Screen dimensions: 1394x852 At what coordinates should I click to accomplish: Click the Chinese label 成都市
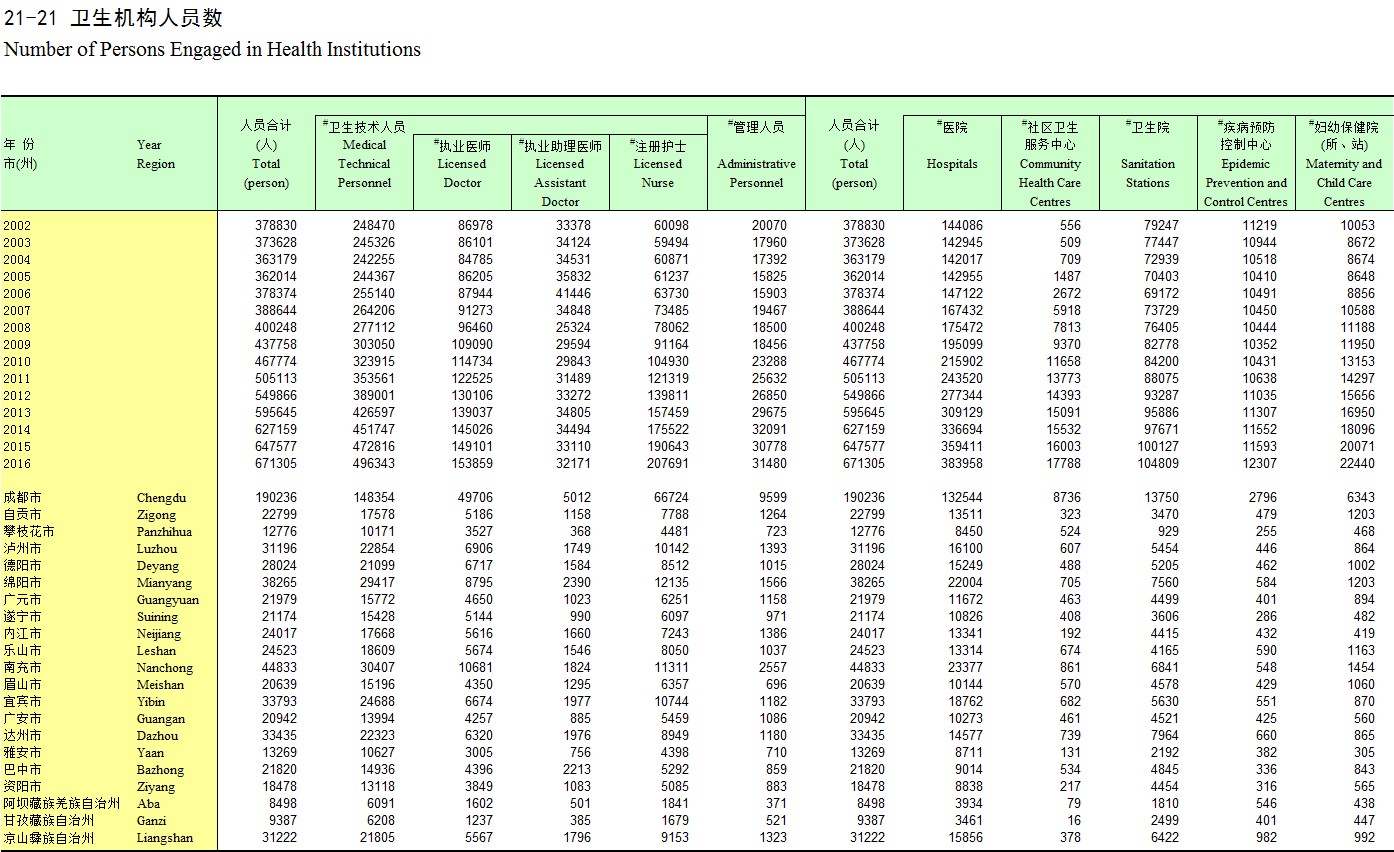pos(22,498)
